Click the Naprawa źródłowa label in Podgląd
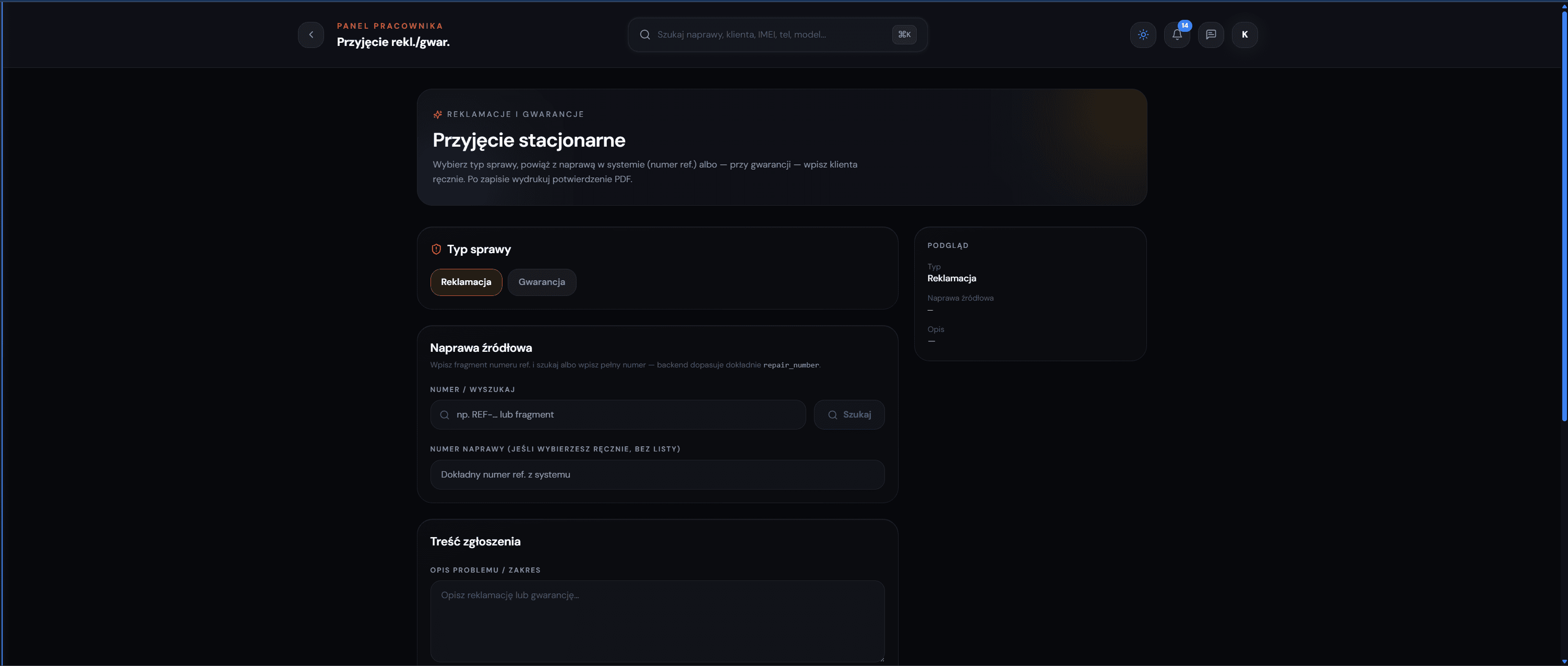Screen dimensions: 1568x666 click(960, 299)
